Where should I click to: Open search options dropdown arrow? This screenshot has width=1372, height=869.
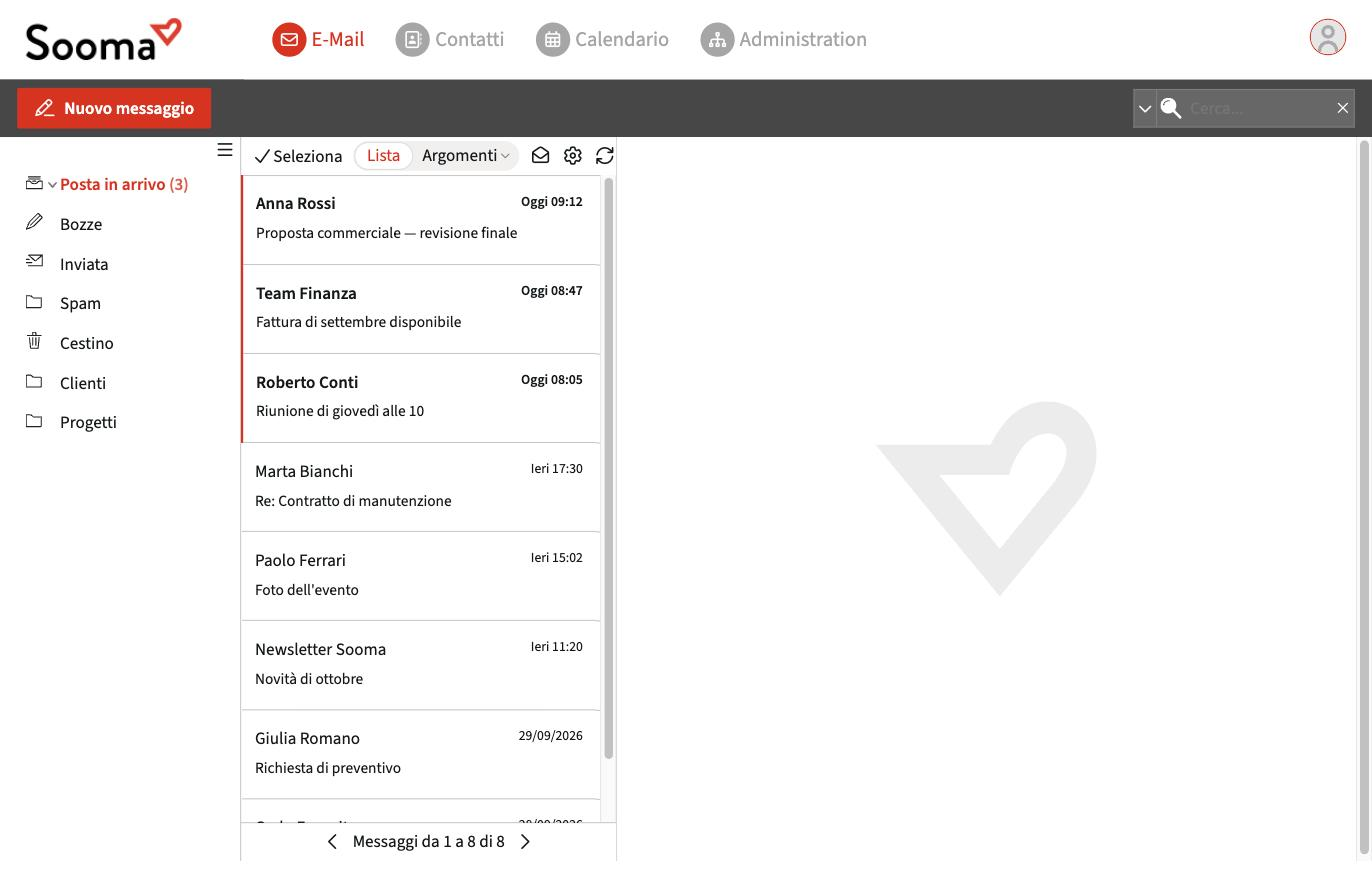1145,108
